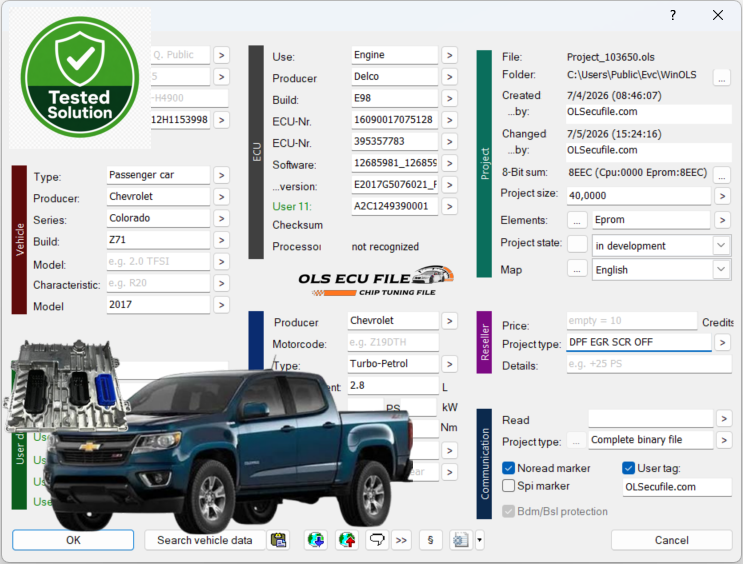Click arrow button next to ECU Producer Delco
This screenshot has height=564, width=743.
point(450,77)
